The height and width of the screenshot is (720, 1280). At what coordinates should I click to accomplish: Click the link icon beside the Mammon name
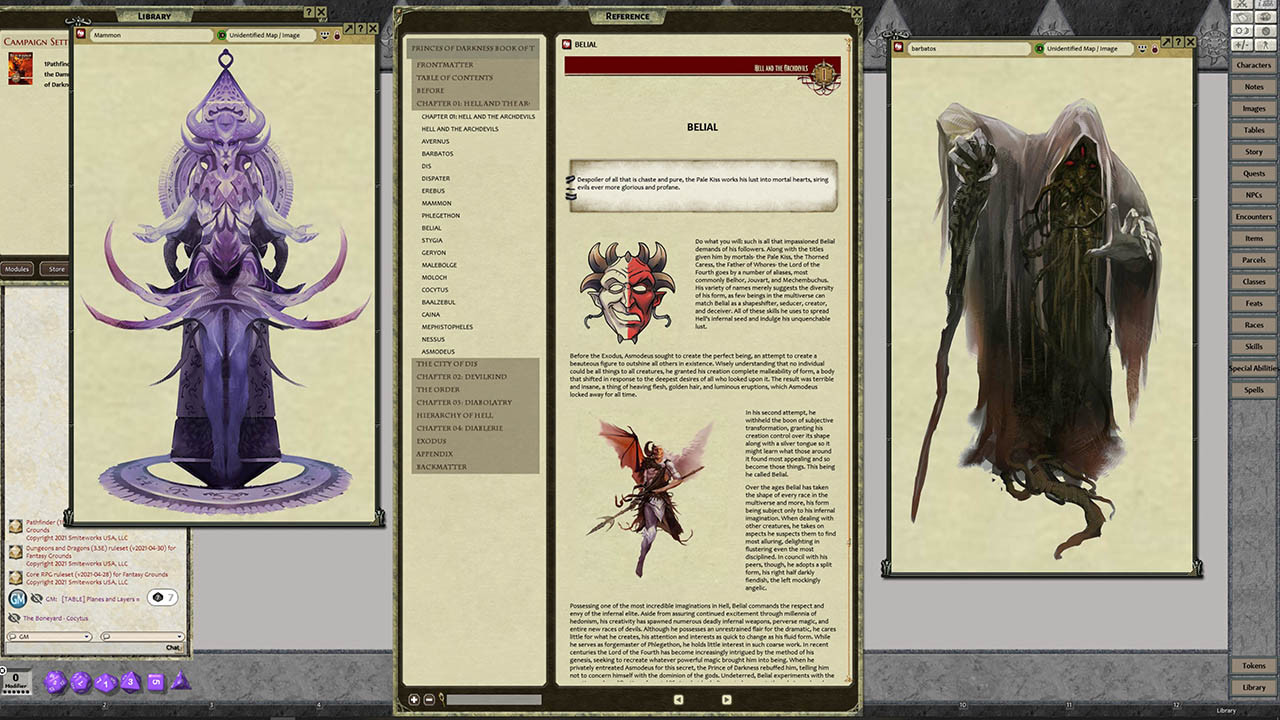click(x=82, y=35)
